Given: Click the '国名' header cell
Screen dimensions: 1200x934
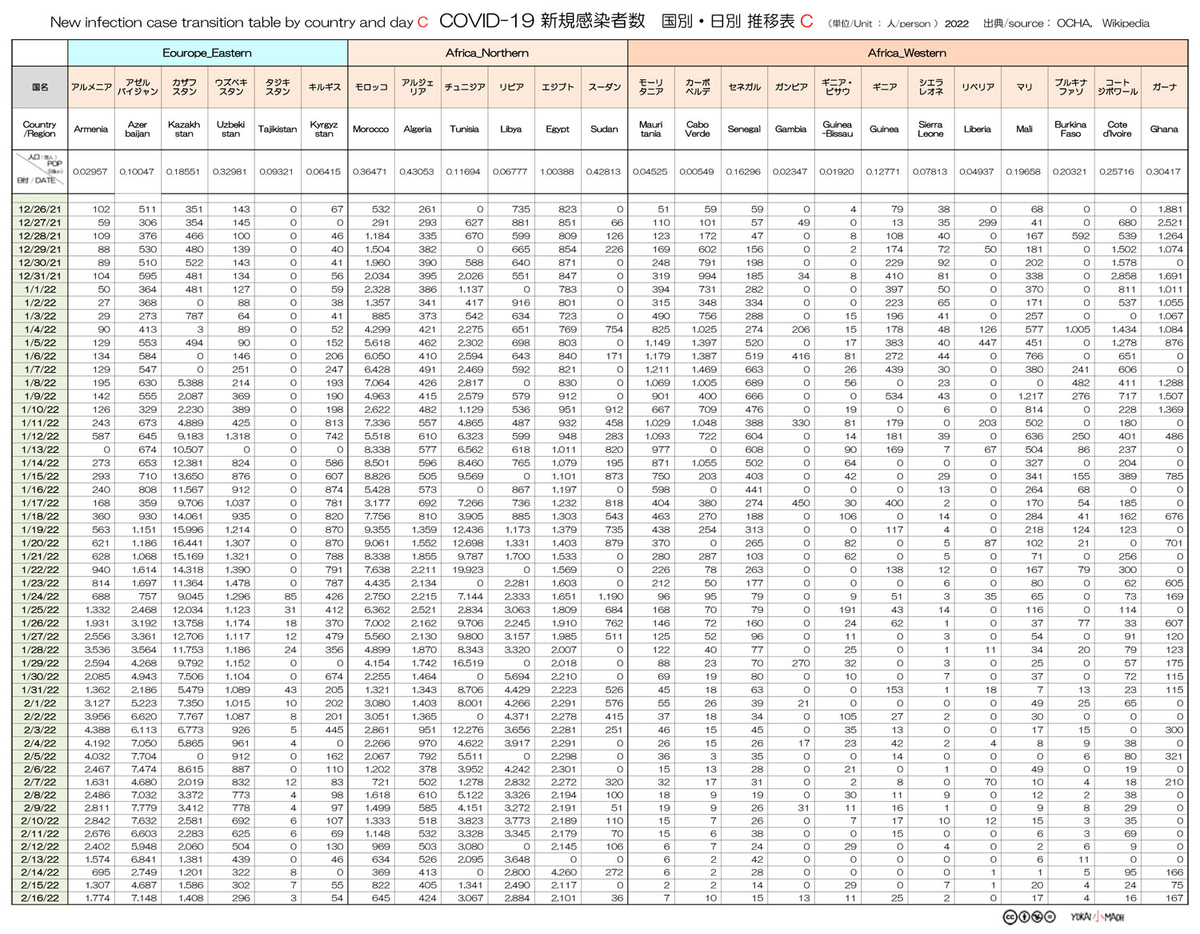Looking at the screenshot, I should coord(41,87).
